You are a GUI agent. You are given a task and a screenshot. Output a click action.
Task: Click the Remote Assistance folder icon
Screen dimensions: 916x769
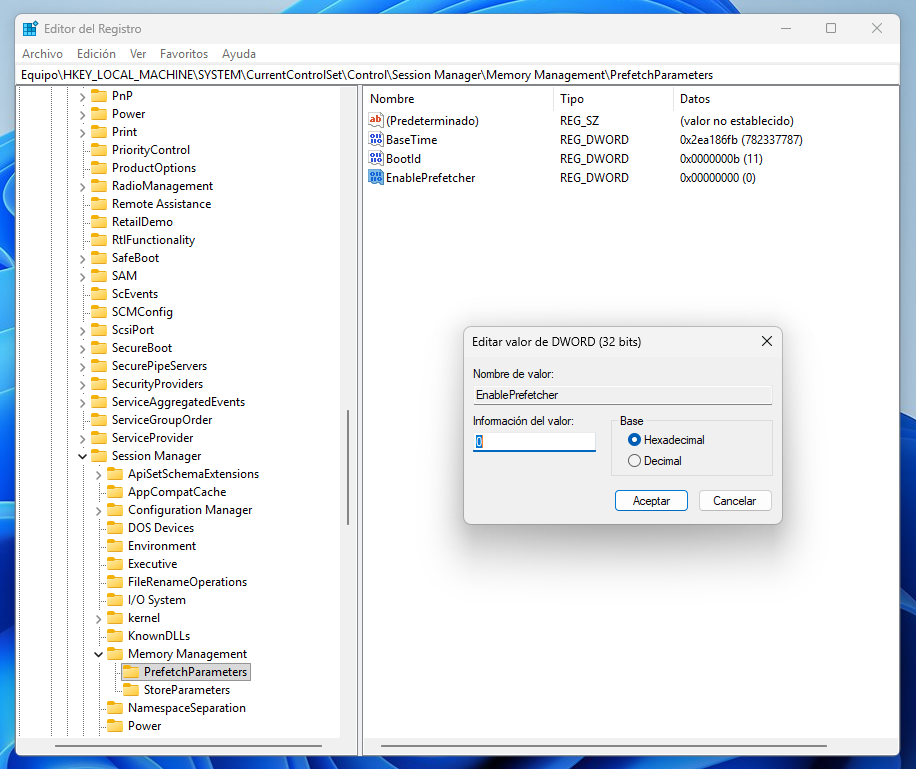[99, 203]
